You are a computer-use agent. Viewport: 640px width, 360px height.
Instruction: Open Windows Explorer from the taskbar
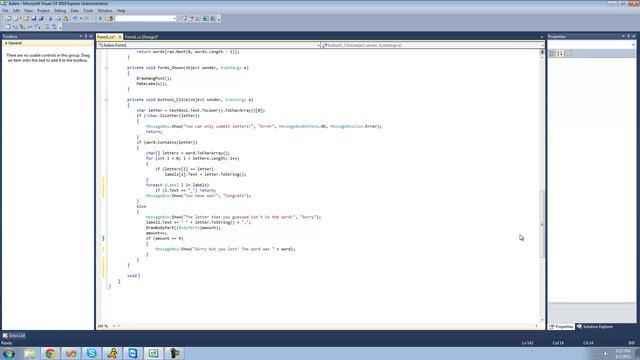(x=29, y=353)
